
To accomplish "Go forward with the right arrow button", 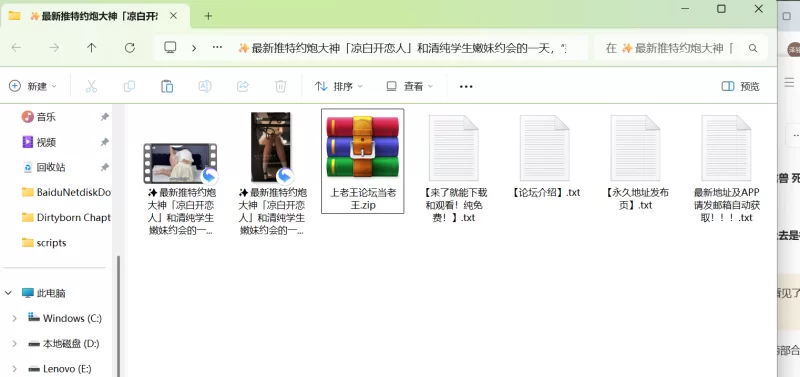I will (54, 48).
